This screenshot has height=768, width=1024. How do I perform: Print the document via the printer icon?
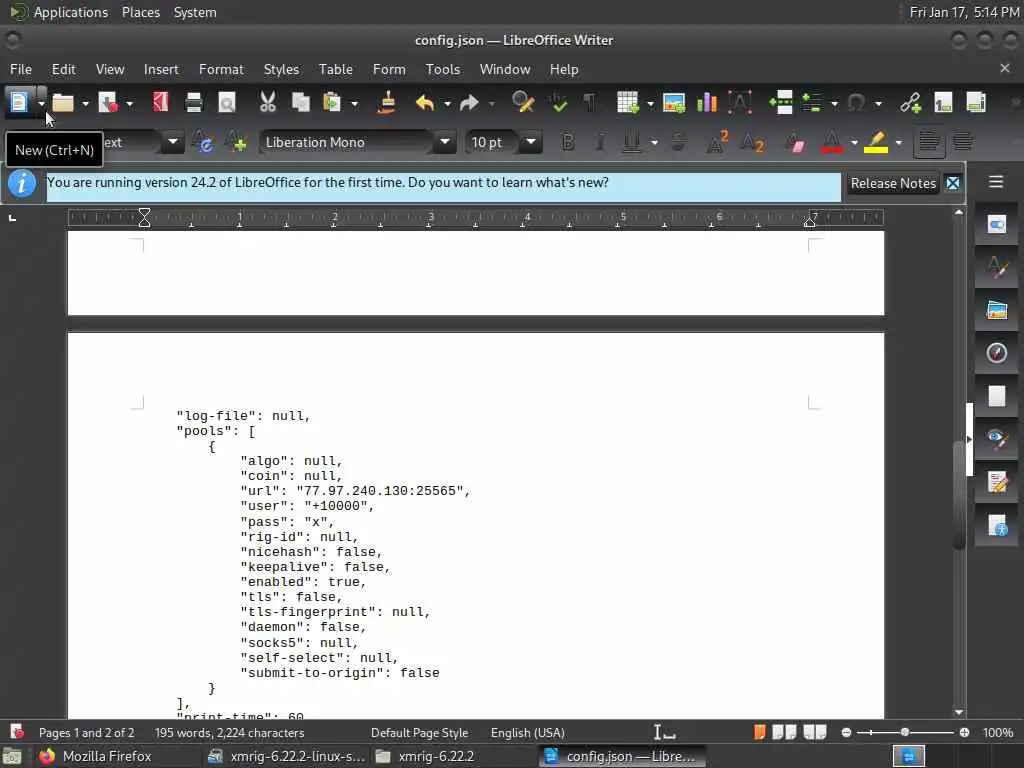pyautogui.click(x=194, y=103)
